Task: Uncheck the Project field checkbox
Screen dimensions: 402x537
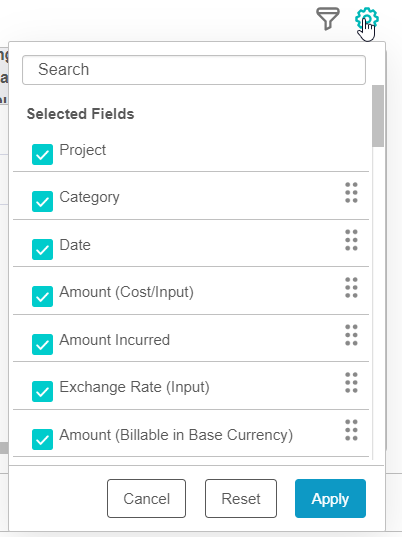Action: pos(42,154)
